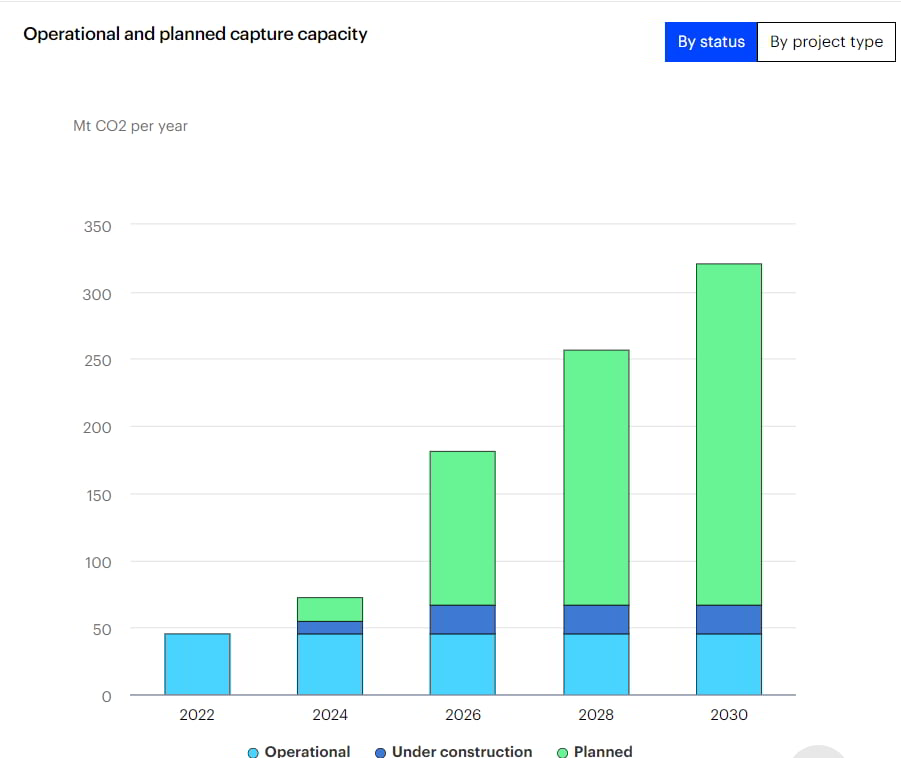Click the 2026 Under construction segment

[463, 620]
